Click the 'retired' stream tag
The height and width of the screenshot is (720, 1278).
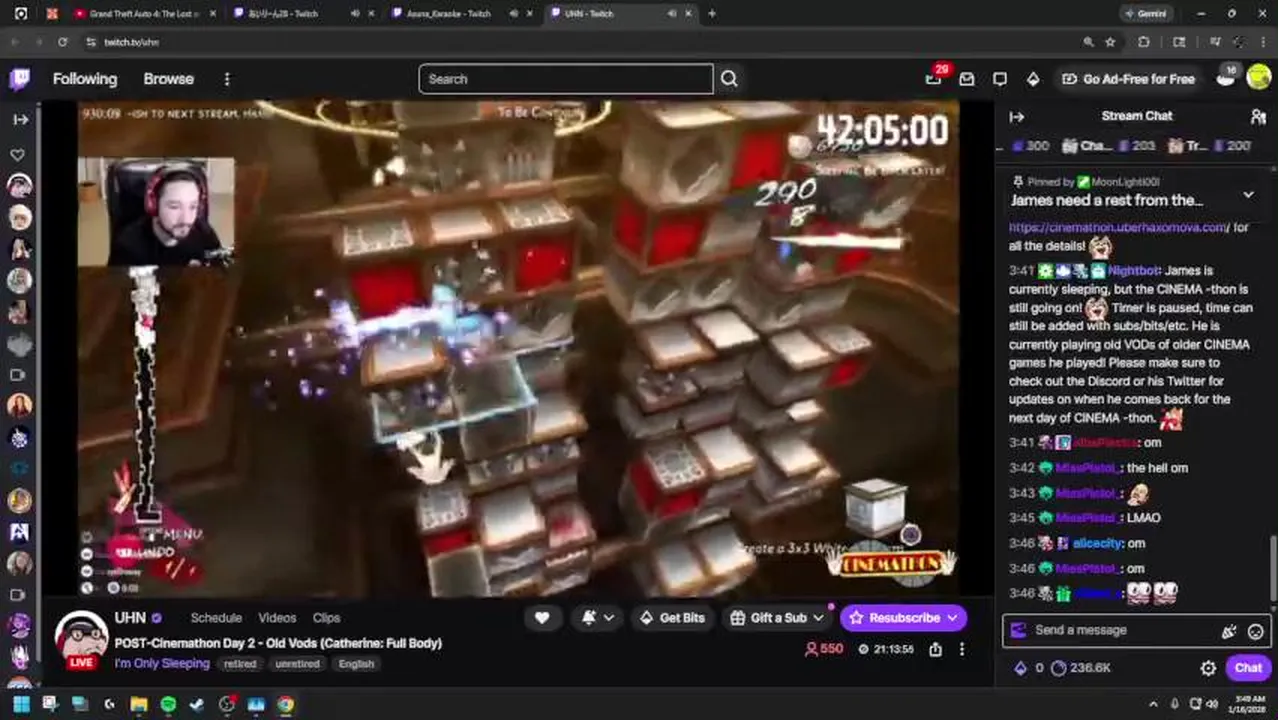coord(240,664)
